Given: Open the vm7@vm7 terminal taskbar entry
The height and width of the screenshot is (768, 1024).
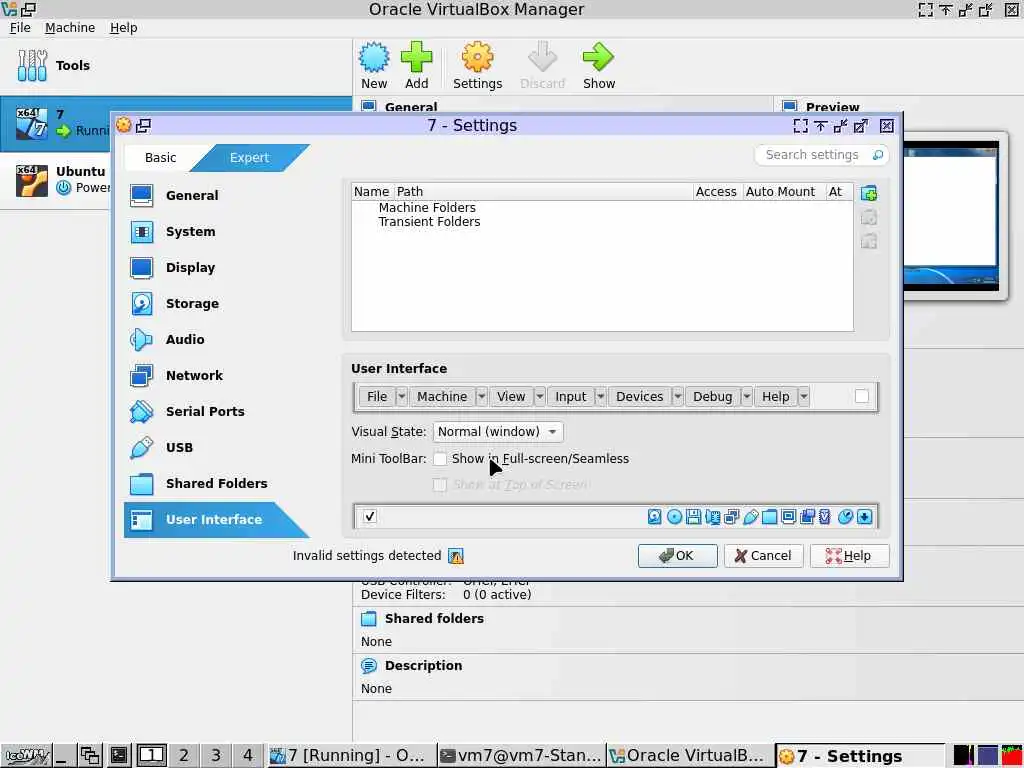Looking at the screenshot, I should [520, 756].
